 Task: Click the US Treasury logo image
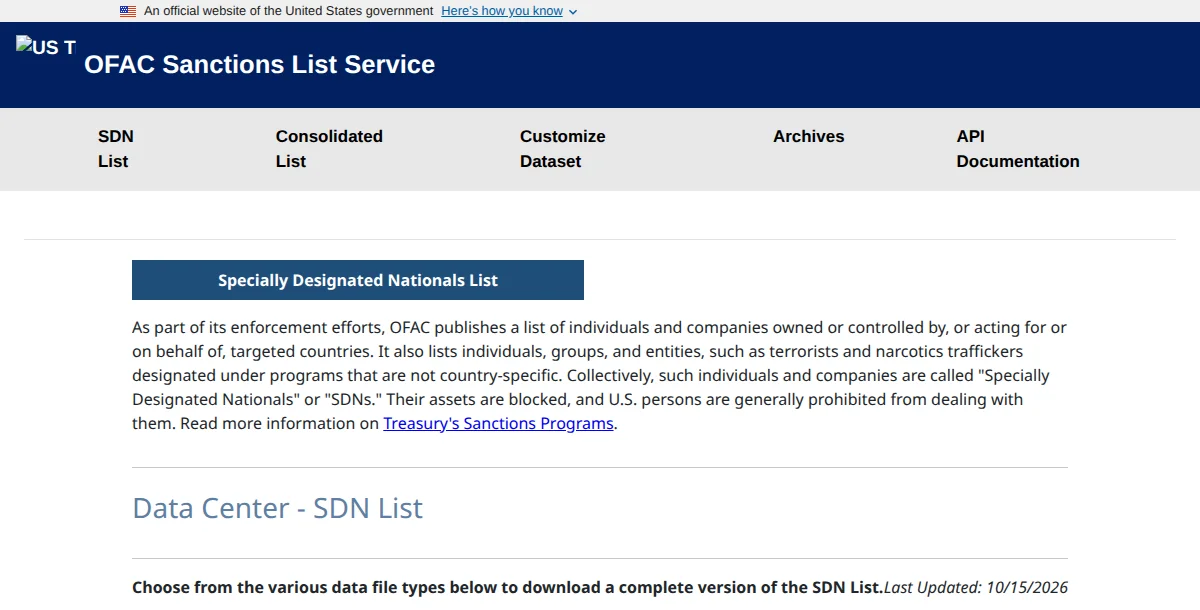tap(46, 46)
